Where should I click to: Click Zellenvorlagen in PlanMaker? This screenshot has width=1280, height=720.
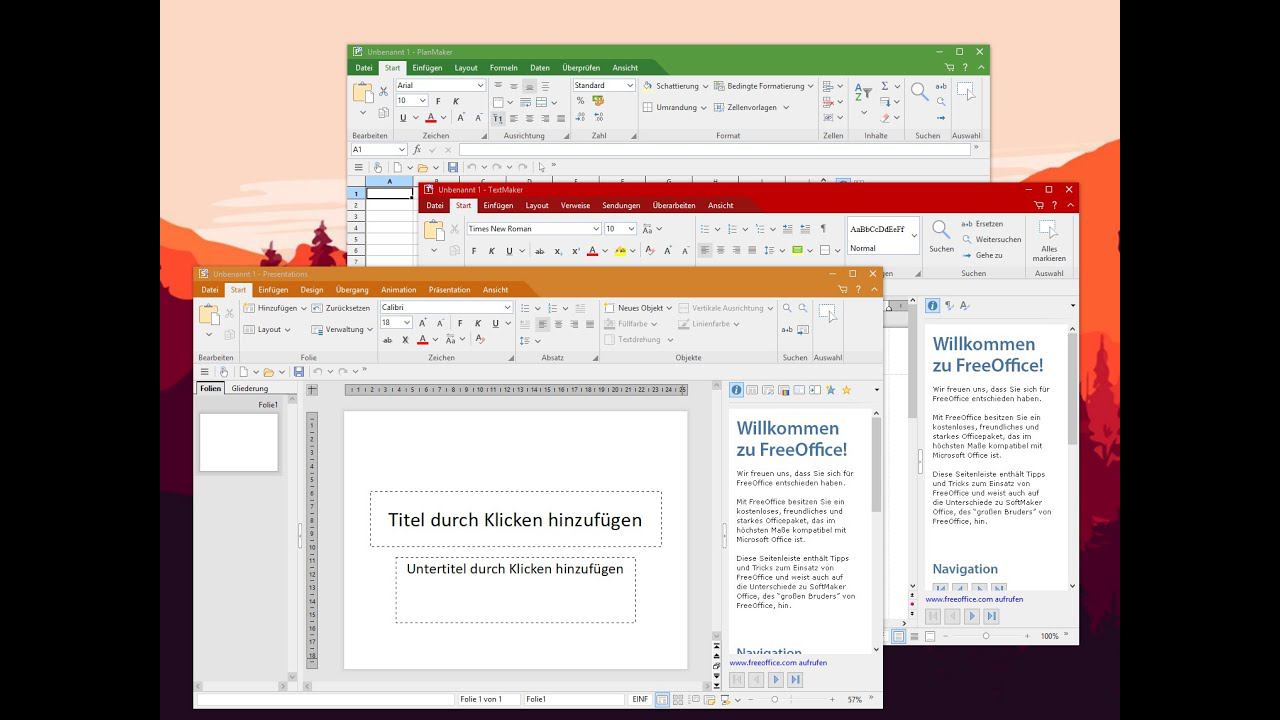[x=750, y=107]
